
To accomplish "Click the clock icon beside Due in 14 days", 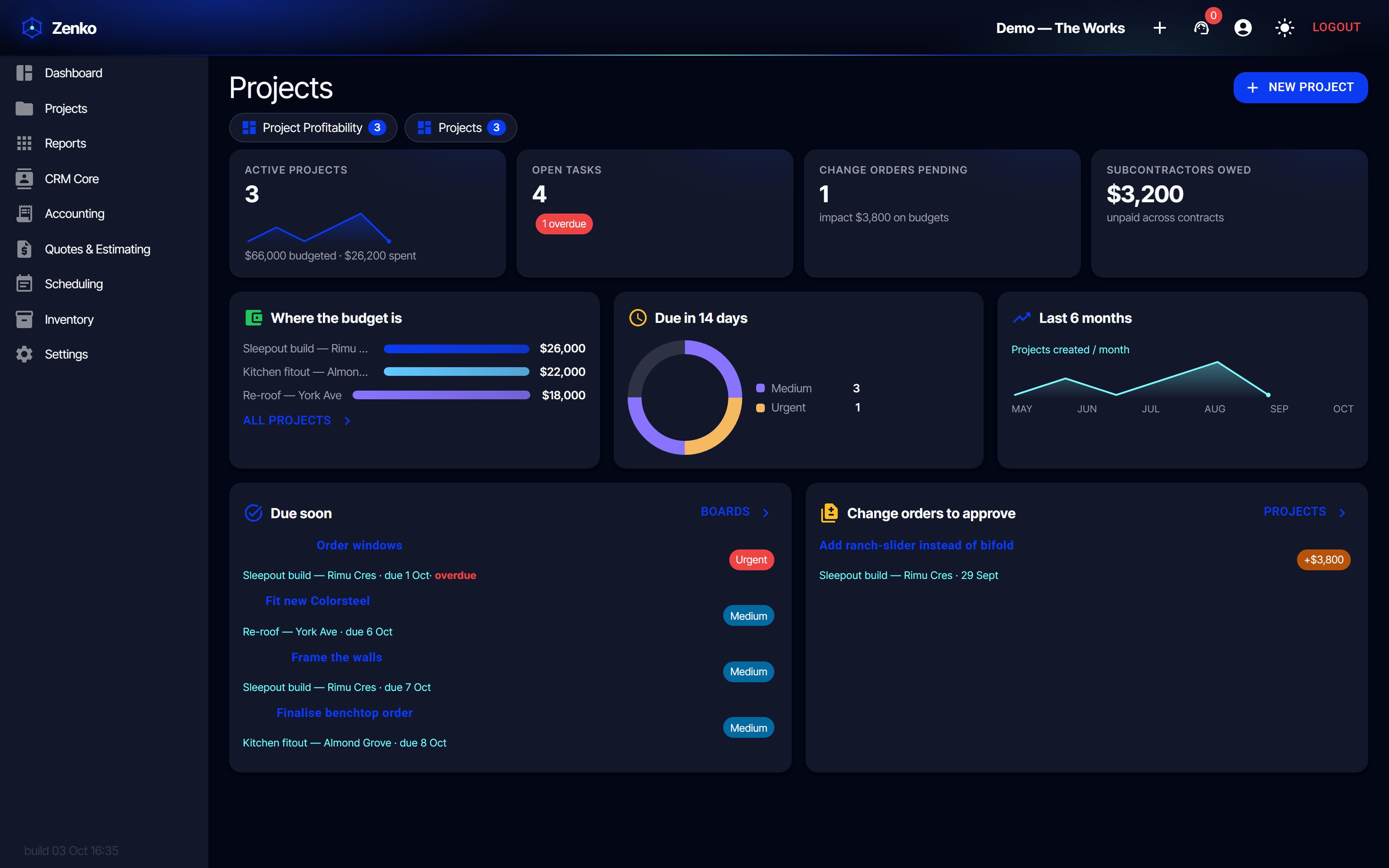I will pyautogui.click(x=638, y=317).
